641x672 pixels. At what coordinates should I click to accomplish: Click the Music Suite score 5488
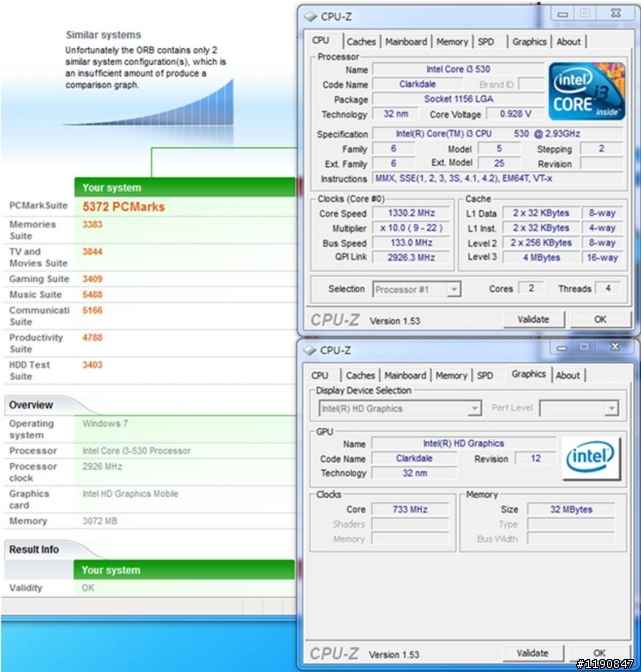pyautogui.click(x=92, y=294)
